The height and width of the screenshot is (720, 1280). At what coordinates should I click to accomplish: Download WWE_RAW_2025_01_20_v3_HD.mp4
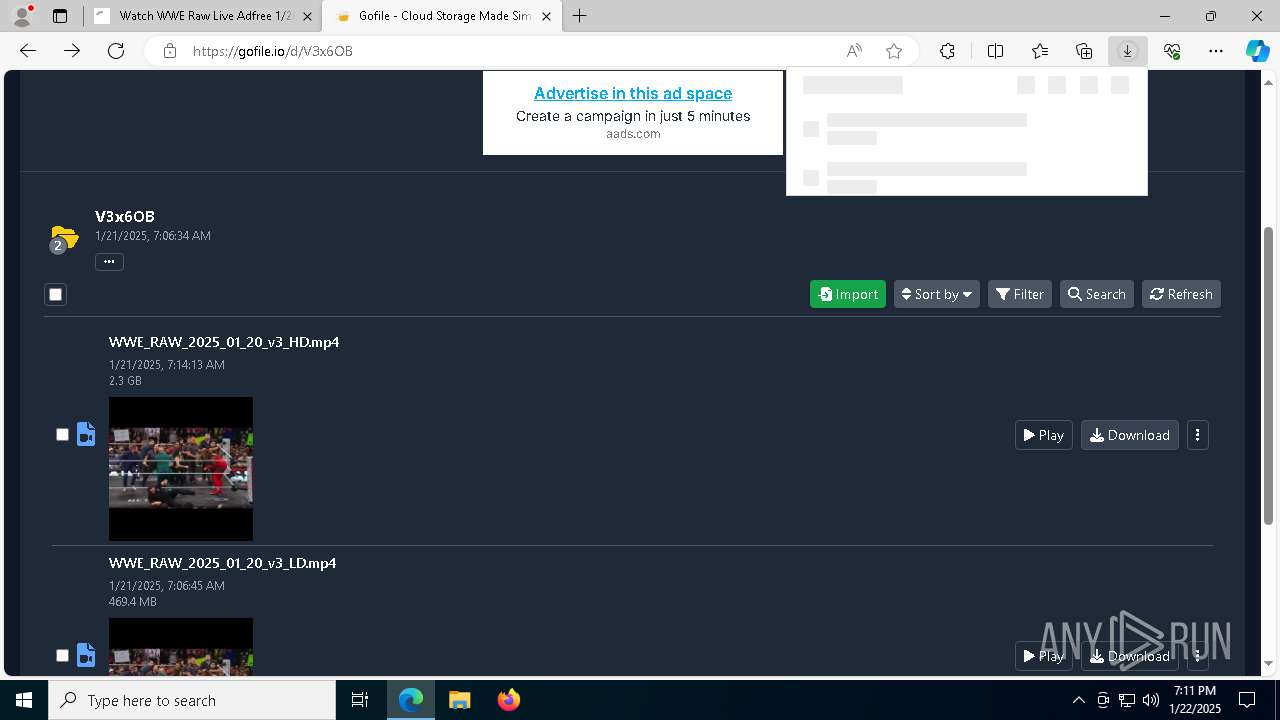1130,435
